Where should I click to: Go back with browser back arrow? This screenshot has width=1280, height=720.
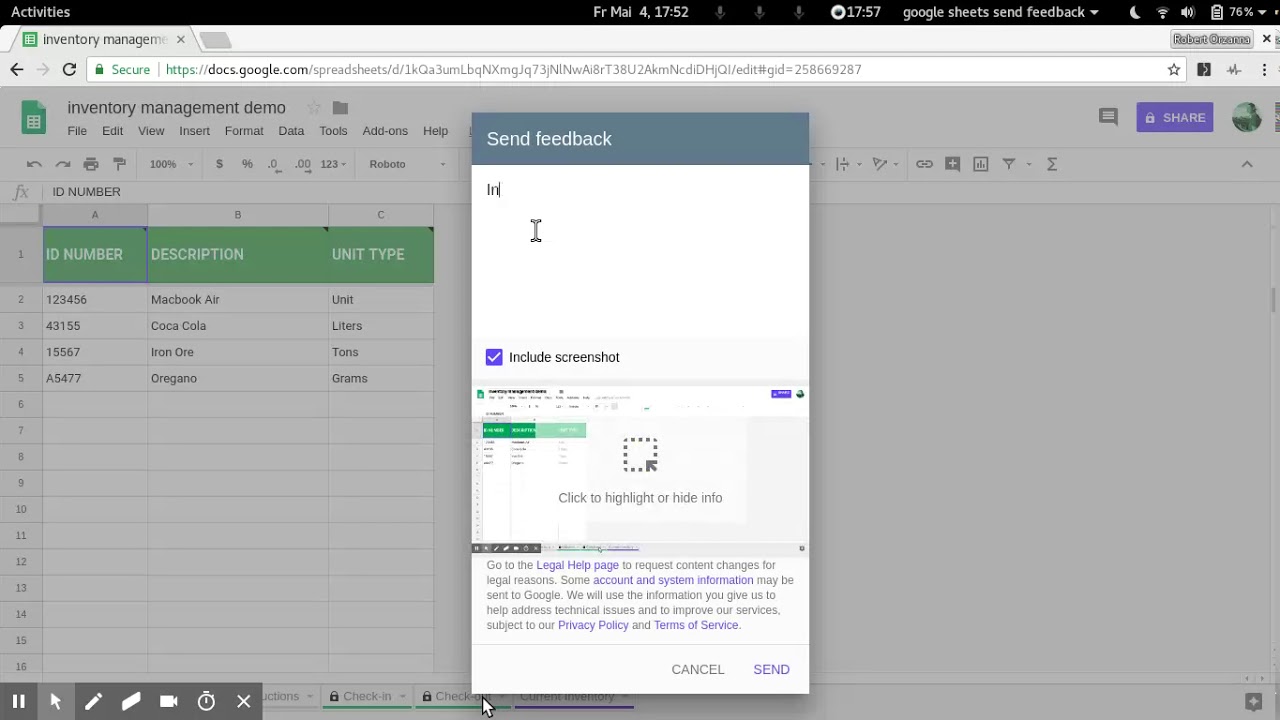[x=17, y=69]
